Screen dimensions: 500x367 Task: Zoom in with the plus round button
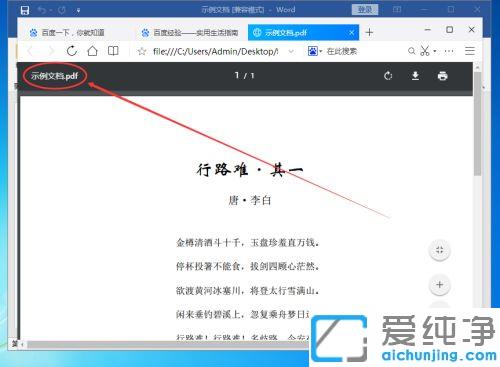[440, 285]
